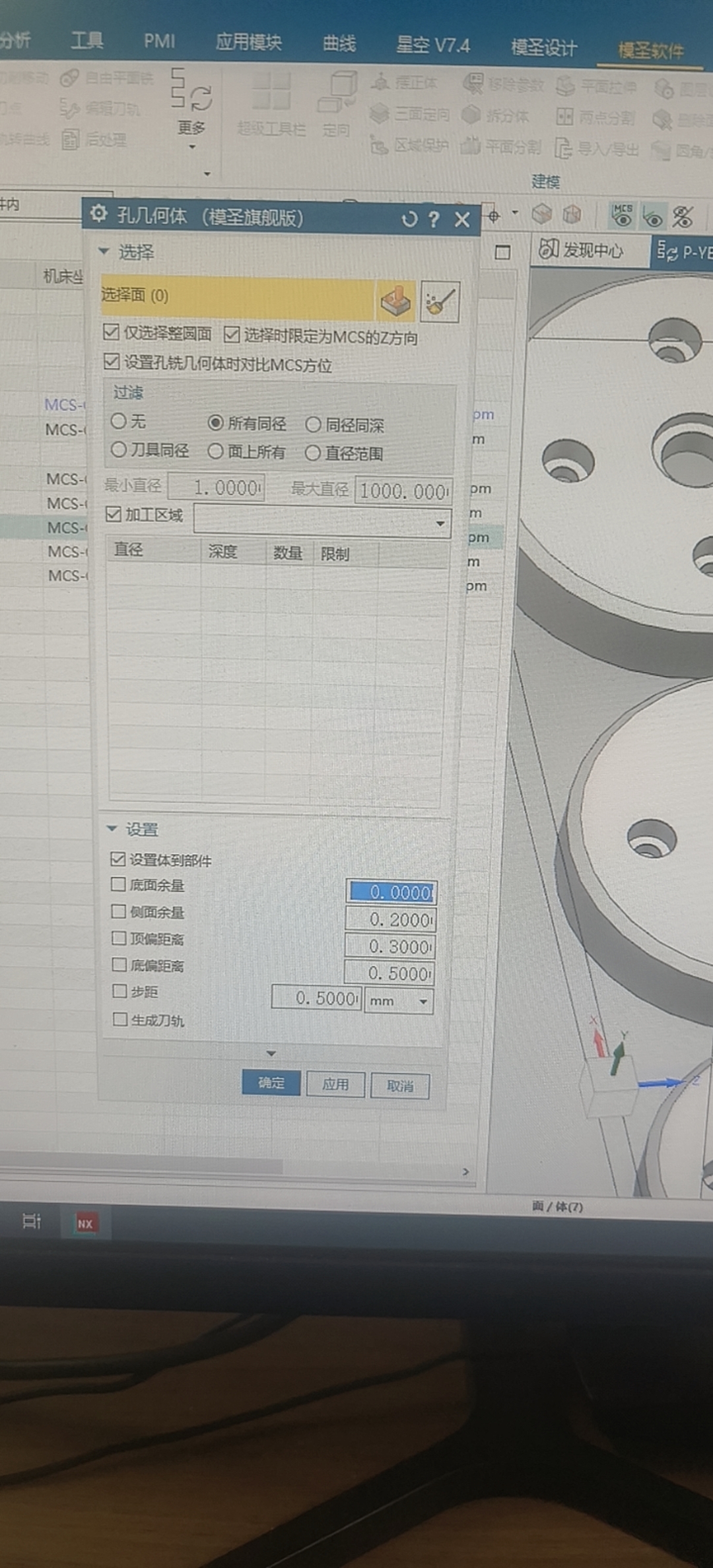713x1568 pixels.
Task: Open the 星空 V7.4 tab
Action: [x=433, y=45]
